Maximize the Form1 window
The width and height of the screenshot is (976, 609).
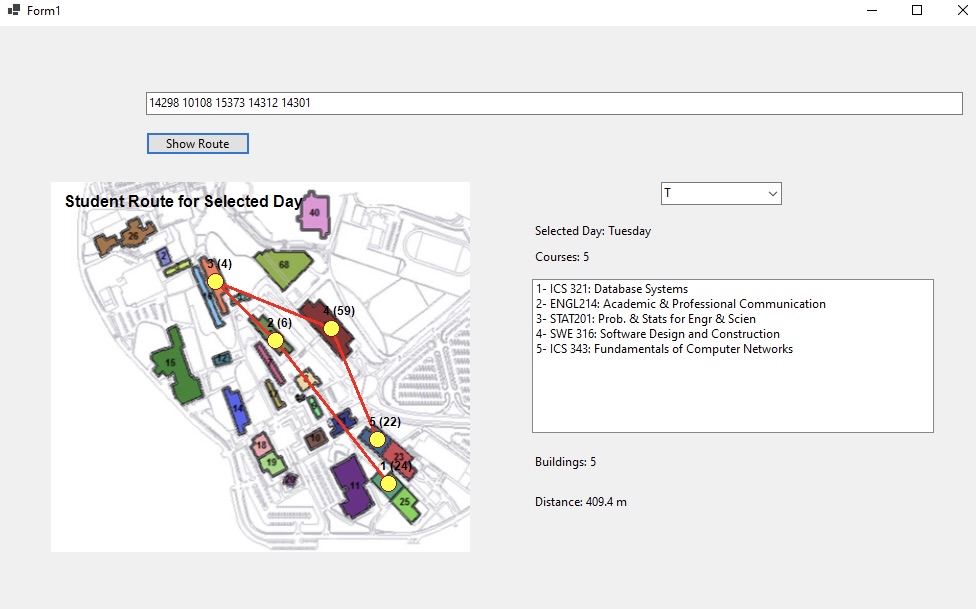[x=917, y=11]
